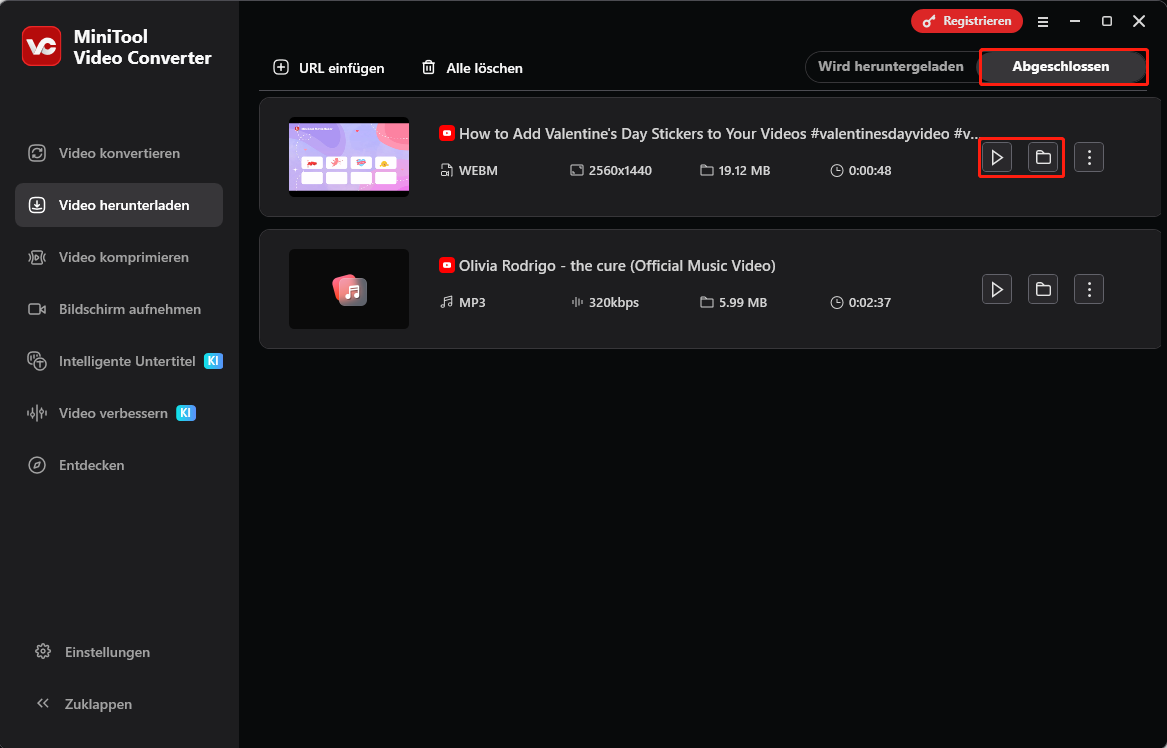Click the Video verbessern waveform icon
The height and width of the screenshot is (748, 1167).
37,413
